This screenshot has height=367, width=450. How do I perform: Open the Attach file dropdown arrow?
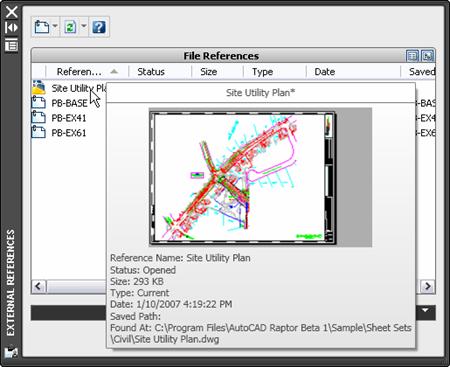tap(55, 26)
